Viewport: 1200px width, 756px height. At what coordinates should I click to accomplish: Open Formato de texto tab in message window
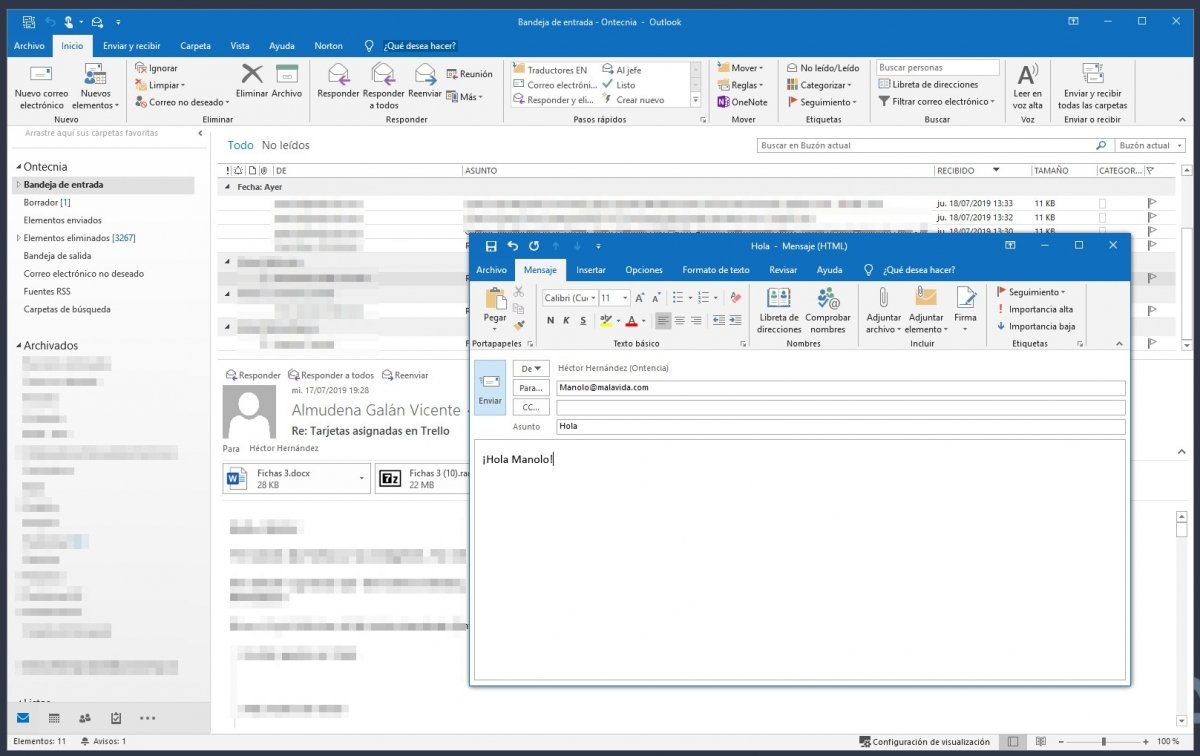tap(716, 270)
